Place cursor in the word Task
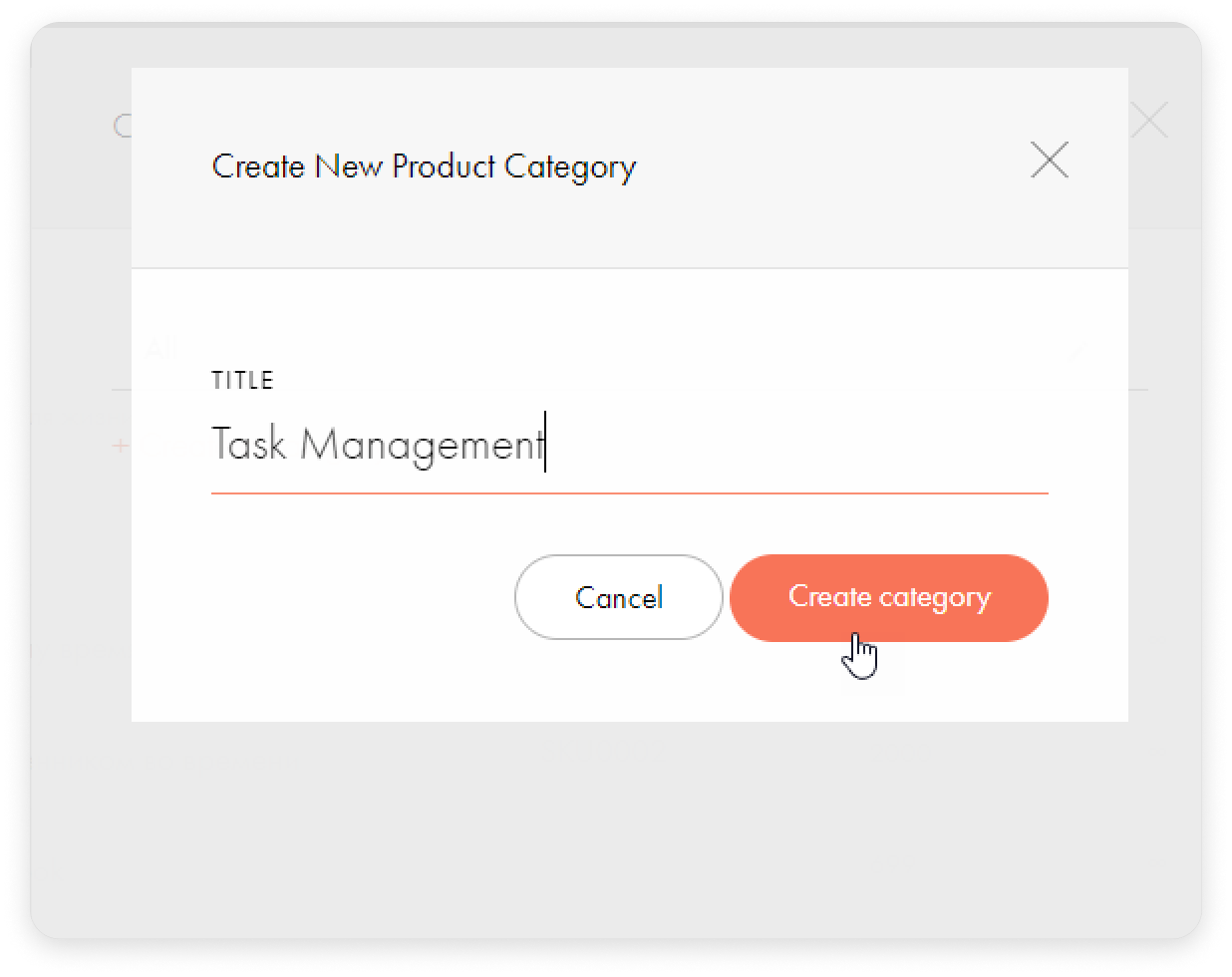 point(249,445)
